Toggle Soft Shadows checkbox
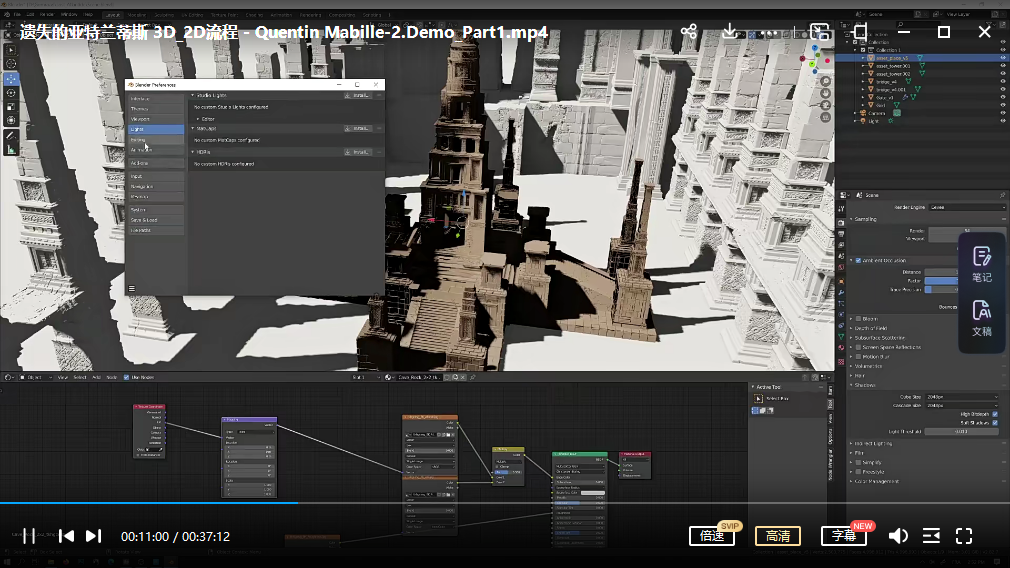The image size is (1010, 568). (995, 422)
